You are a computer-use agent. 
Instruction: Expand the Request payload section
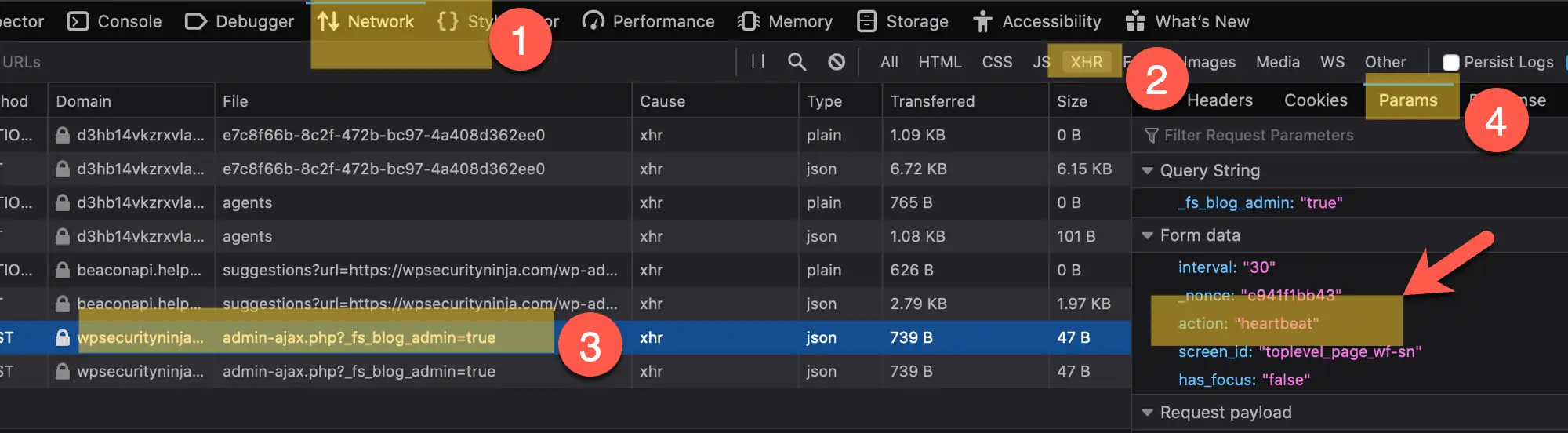click(1148, 413)
